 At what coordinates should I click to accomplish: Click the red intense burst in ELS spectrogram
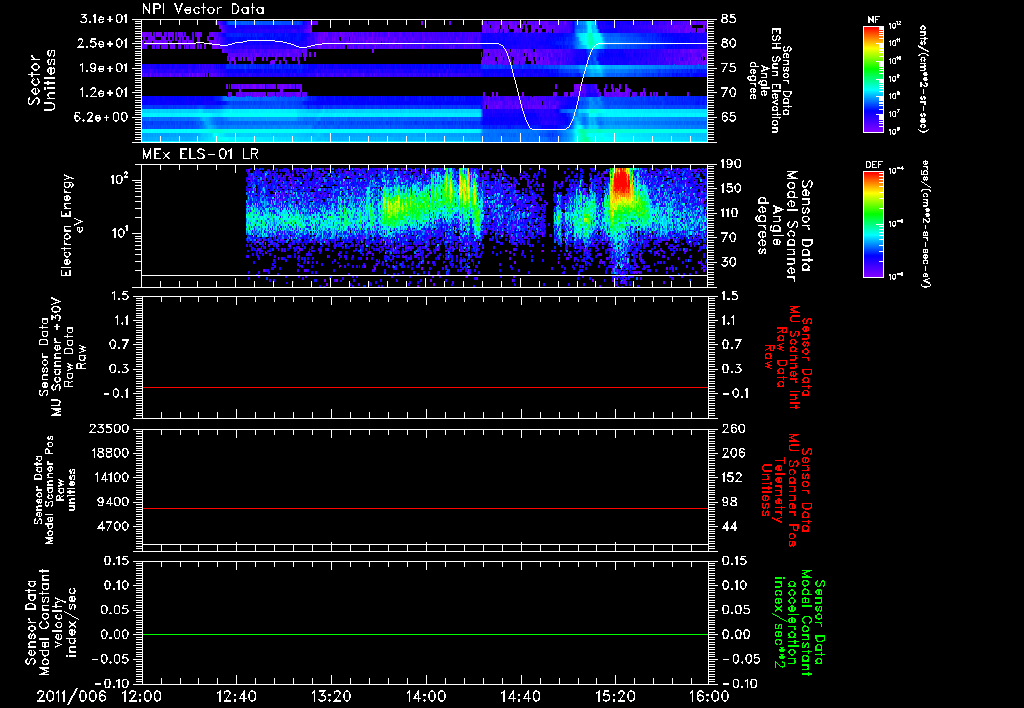pyautogui.click(x=621, y=181)
